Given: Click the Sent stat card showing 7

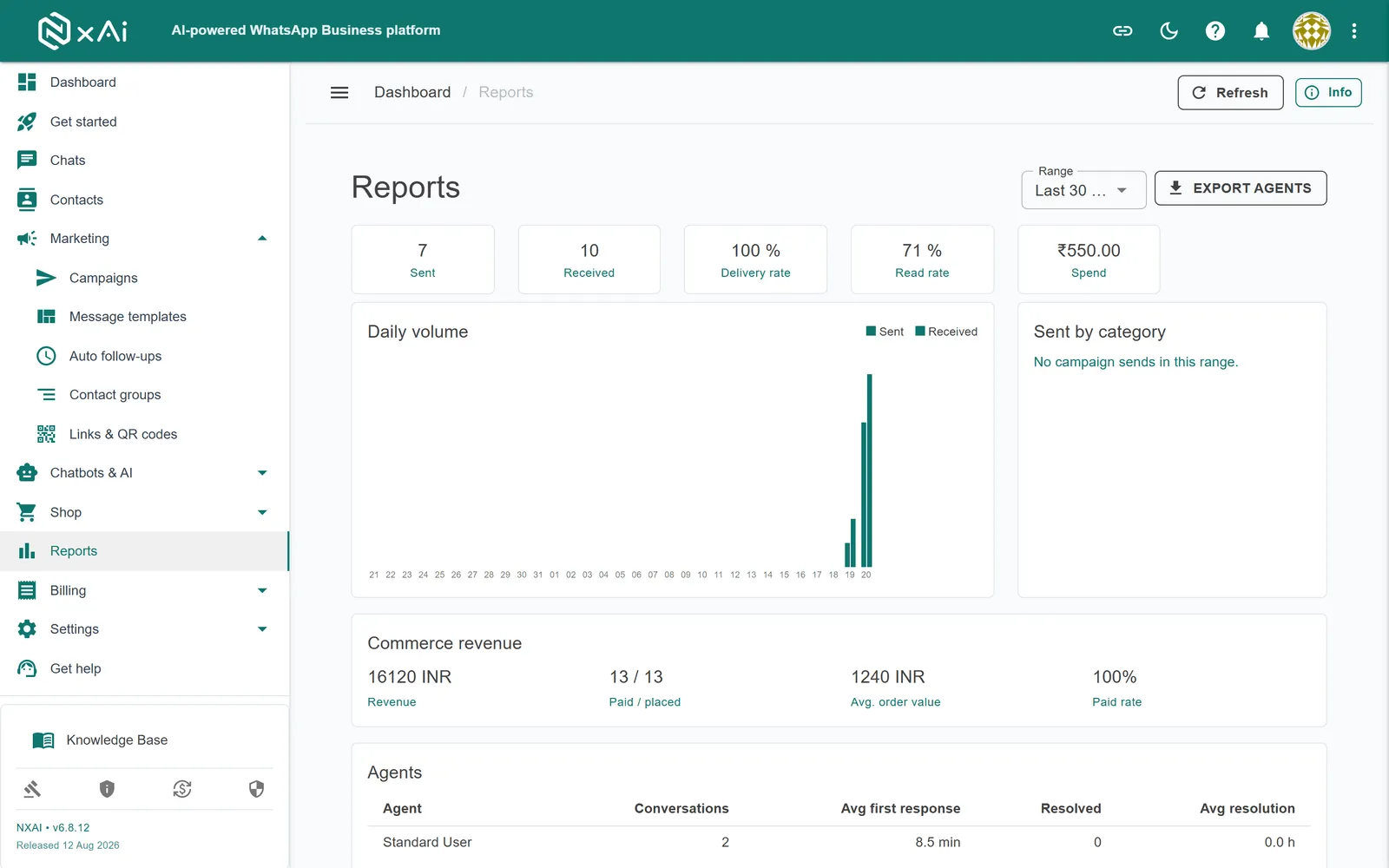Looking at the screenshot, I should pos(423,260).
